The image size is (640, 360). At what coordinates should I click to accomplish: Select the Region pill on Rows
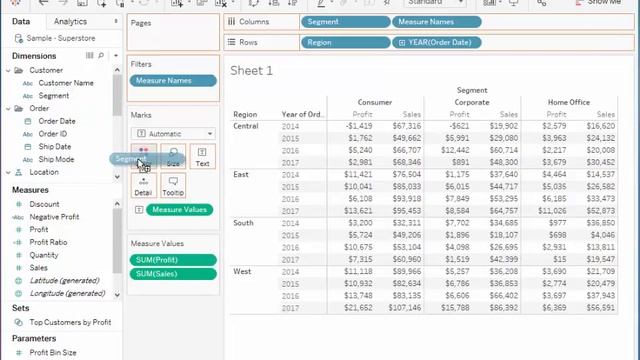pos(346,42)
